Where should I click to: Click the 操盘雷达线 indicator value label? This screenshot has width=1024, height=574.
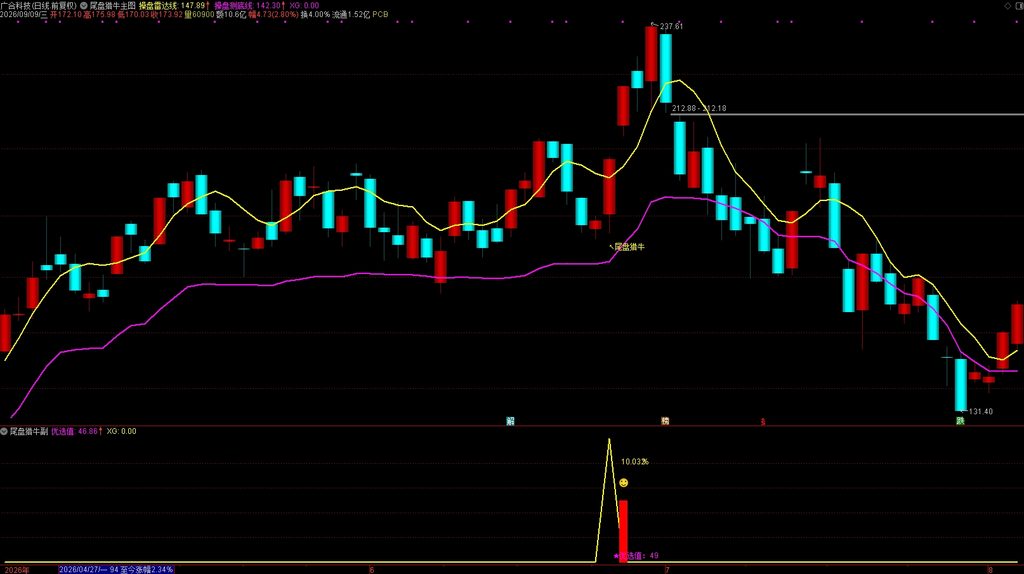tap(174, 5)
